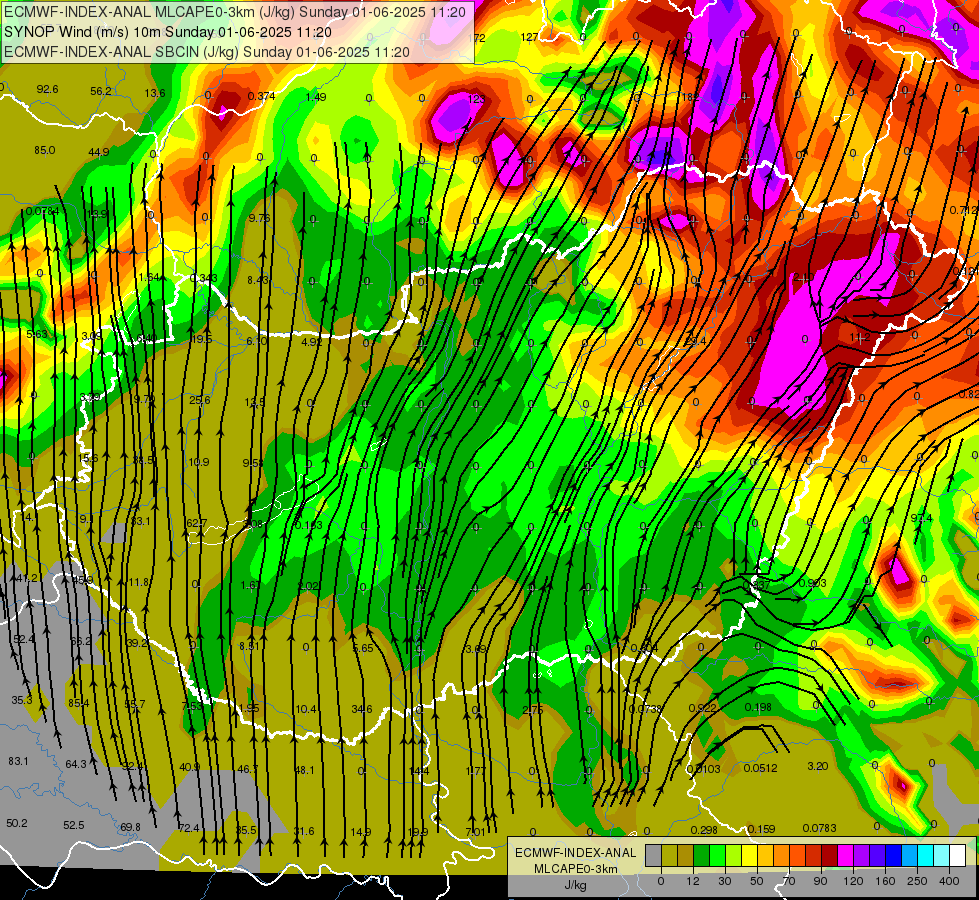Click the map value 0.0783

tap(819, 828)
